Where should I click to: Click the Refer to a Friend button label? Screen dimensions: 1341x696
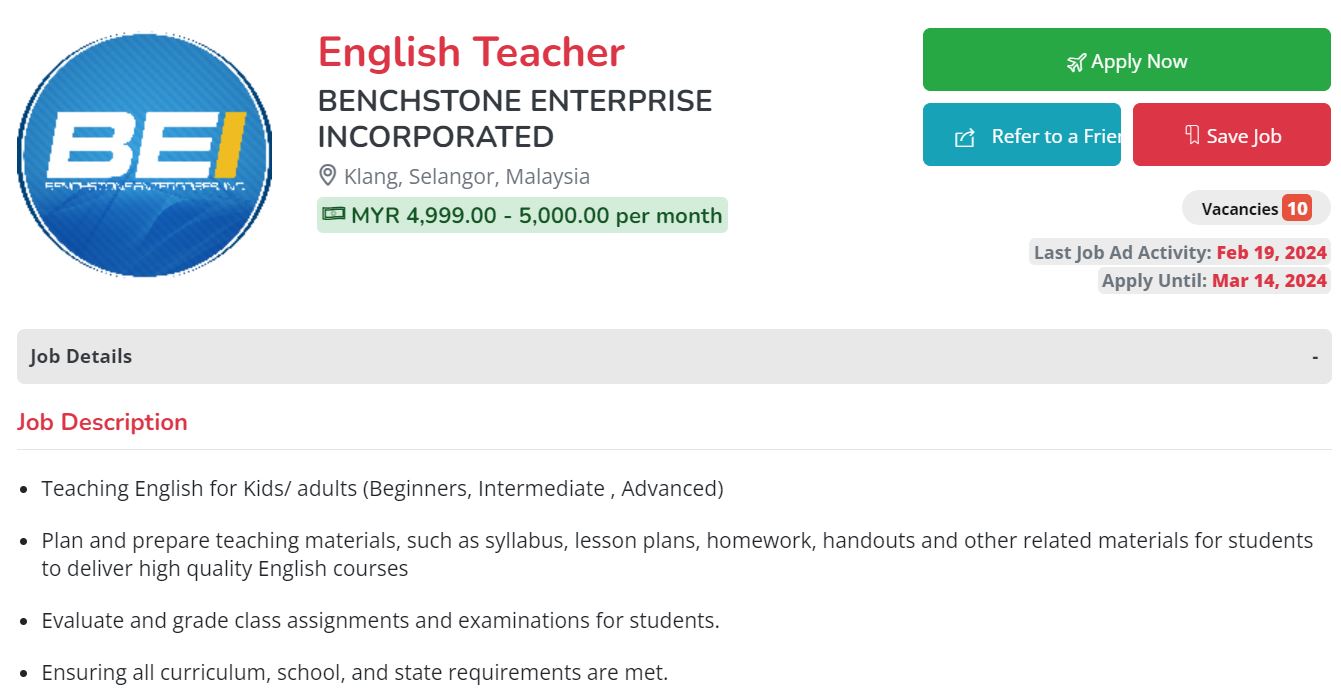(x=1055, y=136)
